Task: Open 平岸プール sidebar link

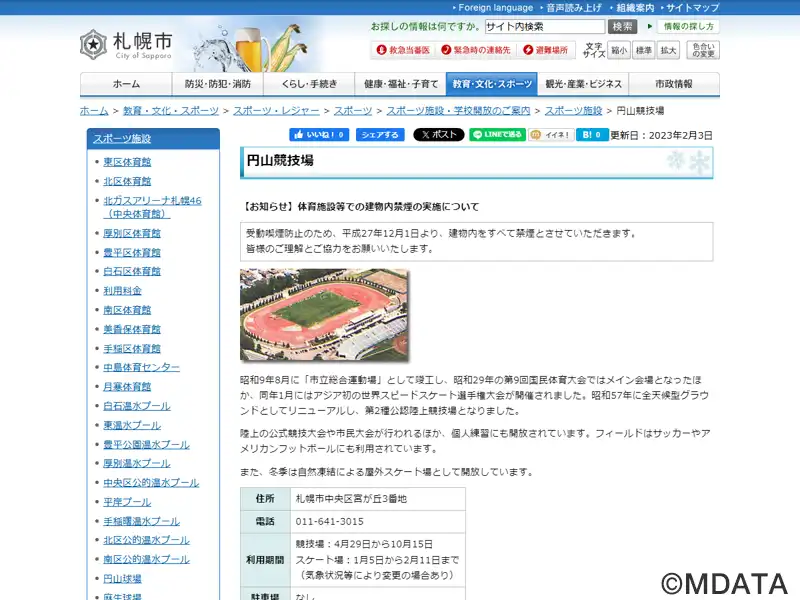Action: click(127, 502)
